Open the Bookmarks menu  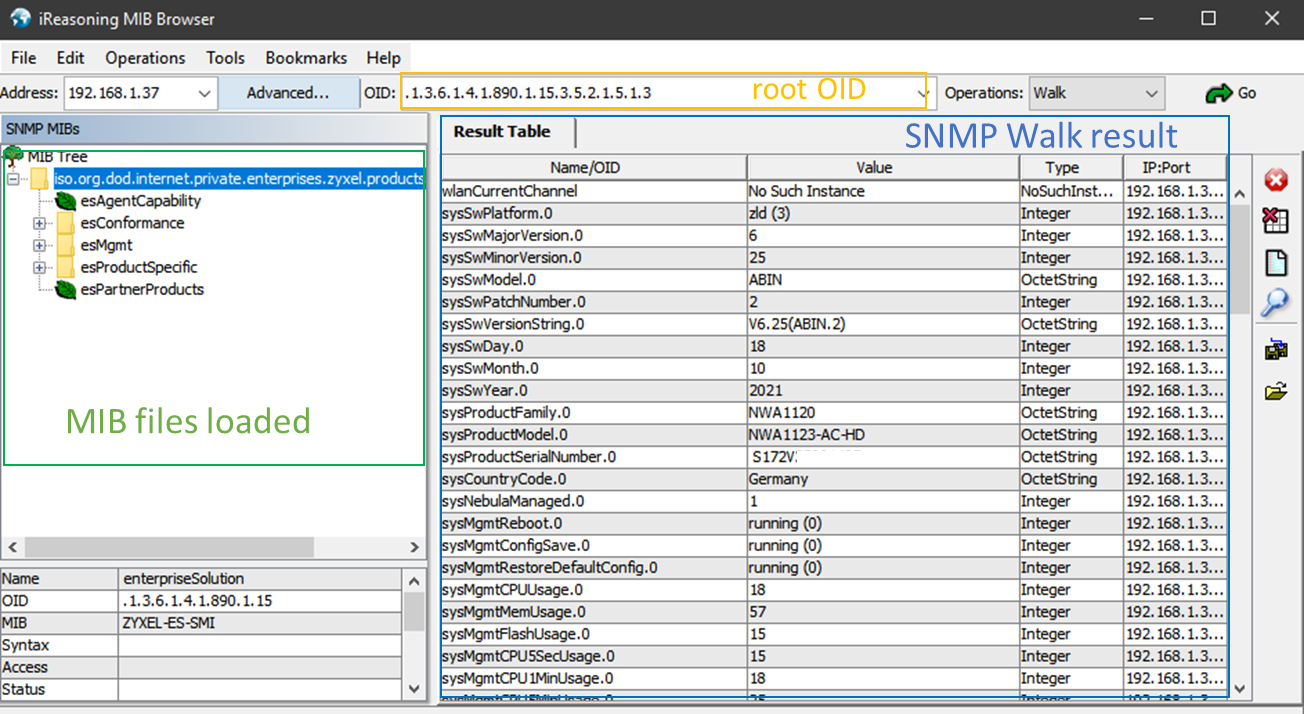305,58
